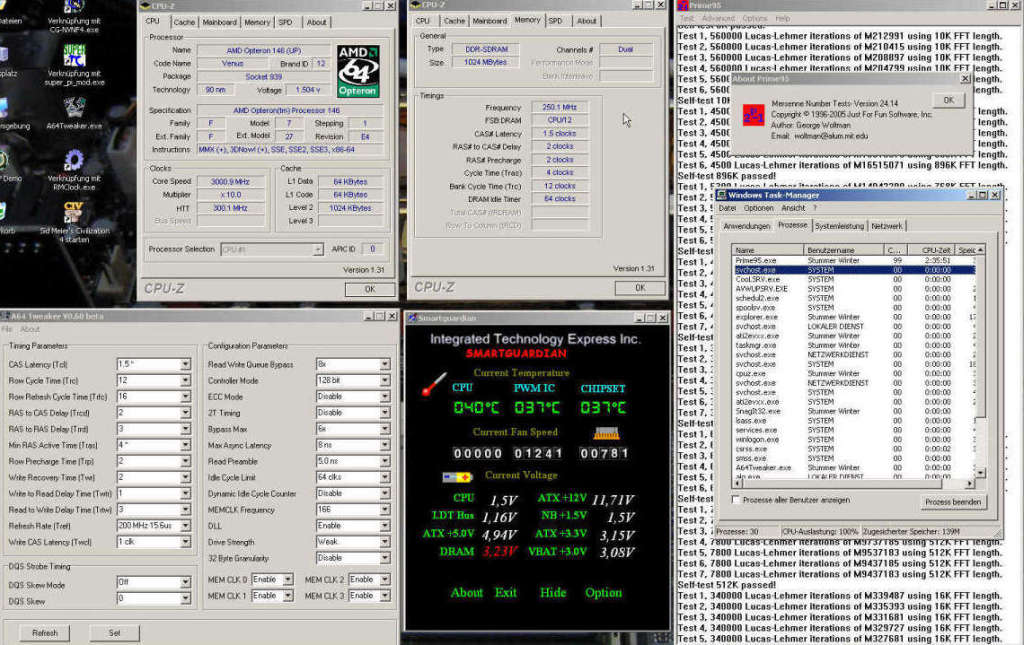Image resolution: width=1024 pixels, height=645 pixels.
Task: Open the Row Refresh Cycle Time (Trfc) dropdown
Action: pos(185,396)
